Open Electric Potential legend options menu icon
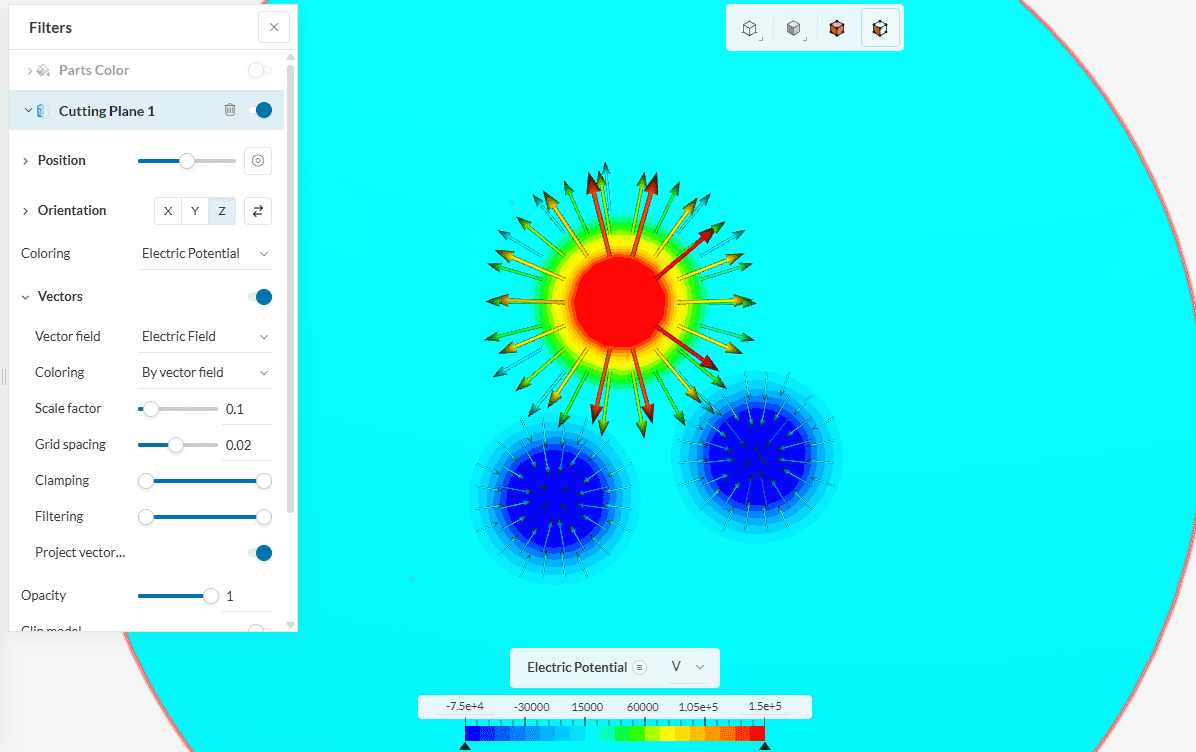1196x752 pixels. 640,667
